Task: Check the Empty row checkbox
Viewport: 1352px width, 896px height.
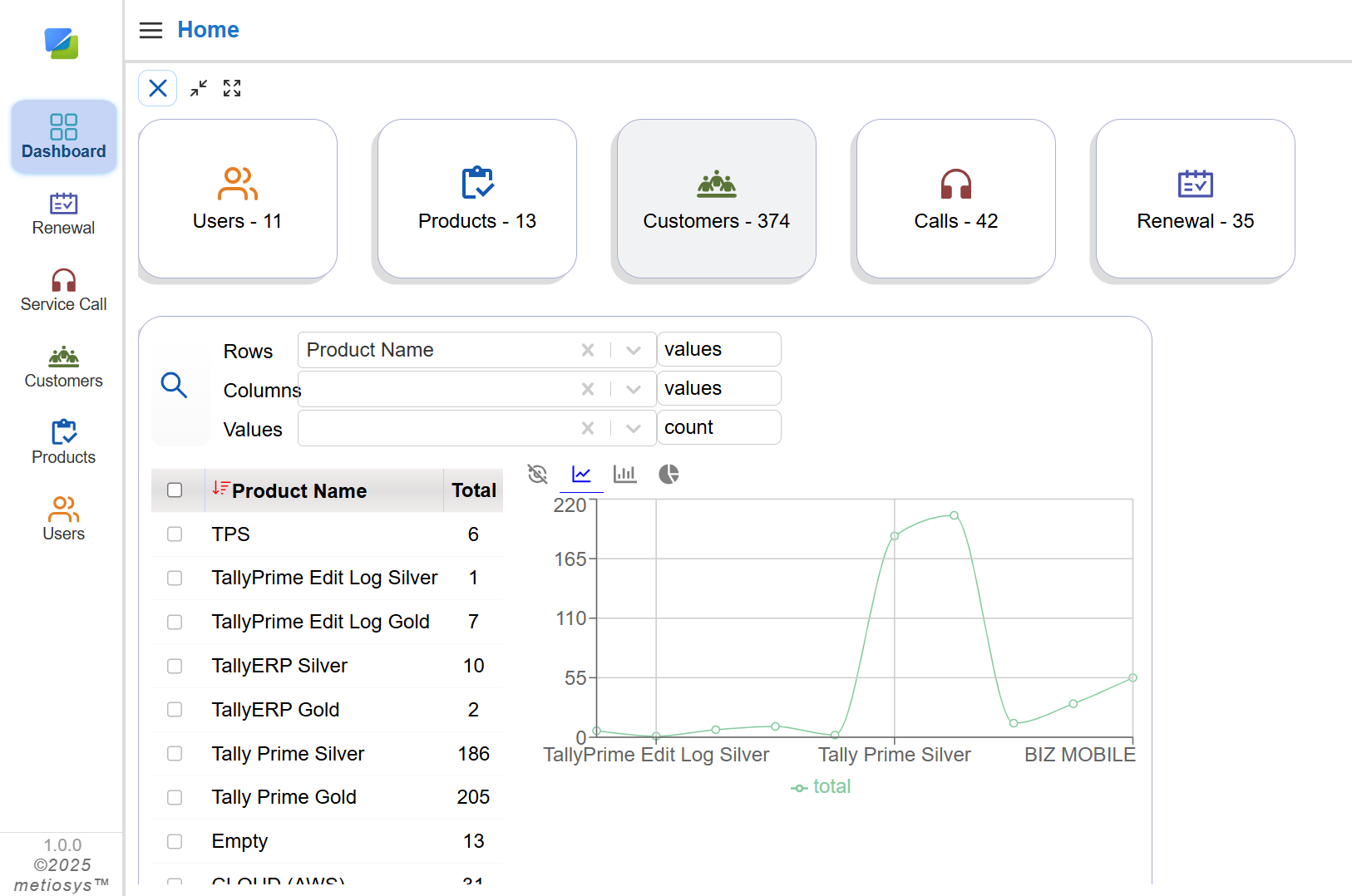Action: click(x=175, y=841)
